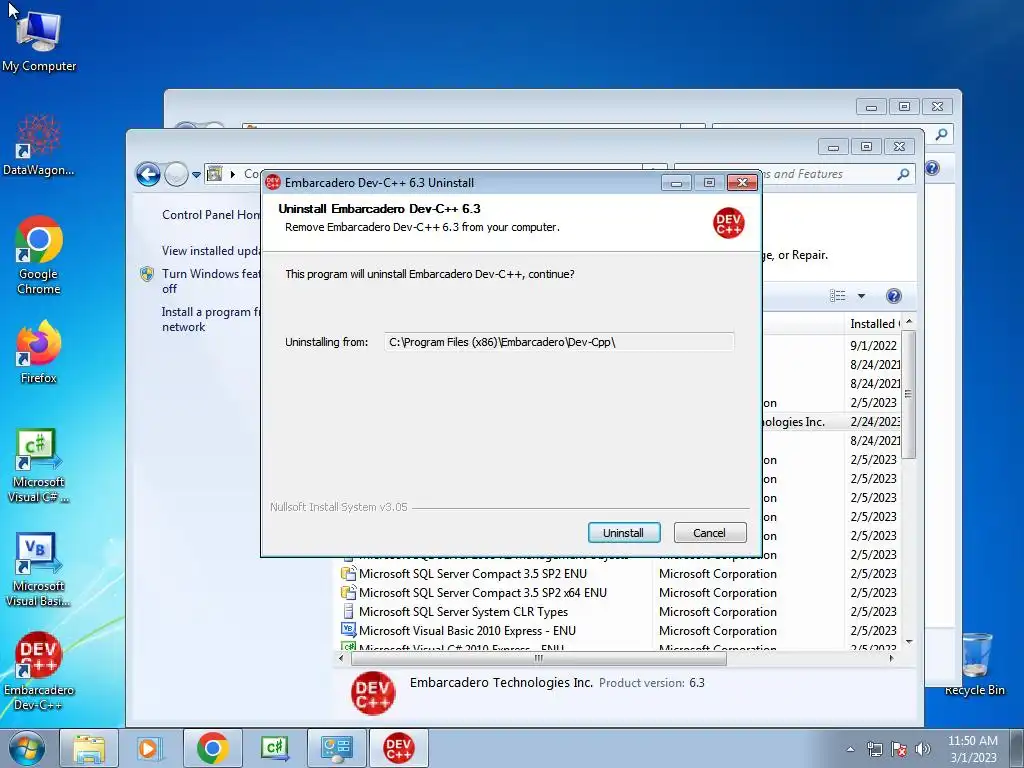Click the 9/1/2022 installed date cell
1024x768 pixels.
(873, 345)
